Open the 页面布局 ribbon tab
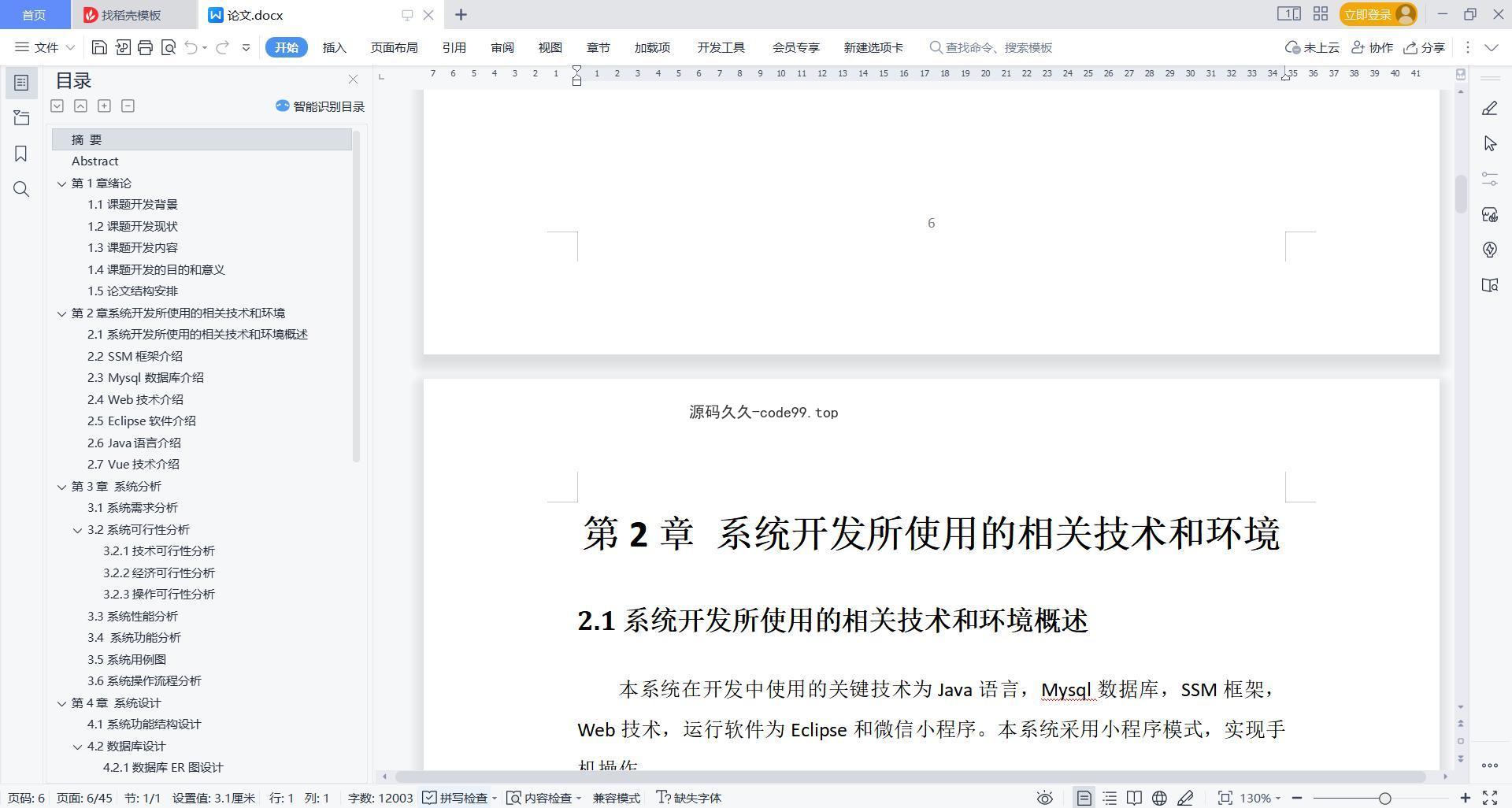Image resolution: width=1512 pixels, height=808 pixels. (x=394, y=47)
